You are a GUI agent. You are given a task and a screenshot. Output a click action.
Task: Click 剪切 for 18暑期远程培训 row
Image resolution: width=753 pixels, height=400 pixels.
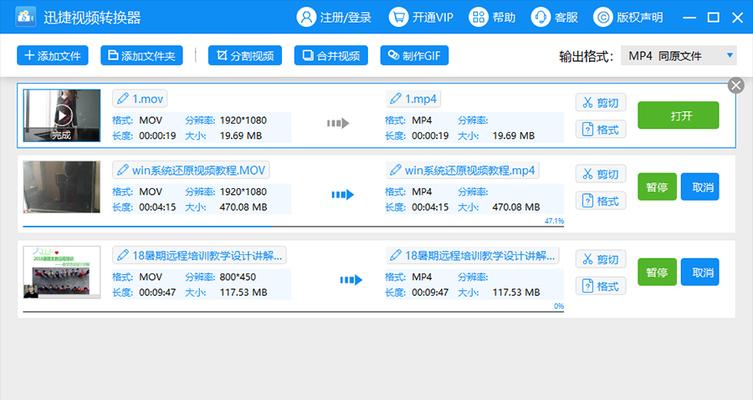pos(600,259)
